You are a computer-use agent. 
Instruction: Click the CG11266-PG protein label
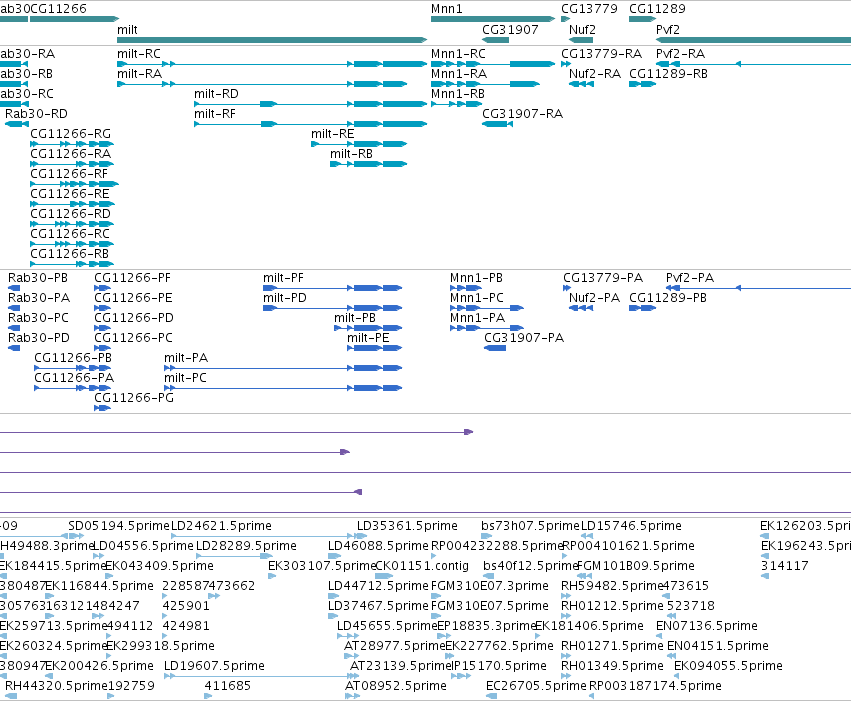coord(134,398)
